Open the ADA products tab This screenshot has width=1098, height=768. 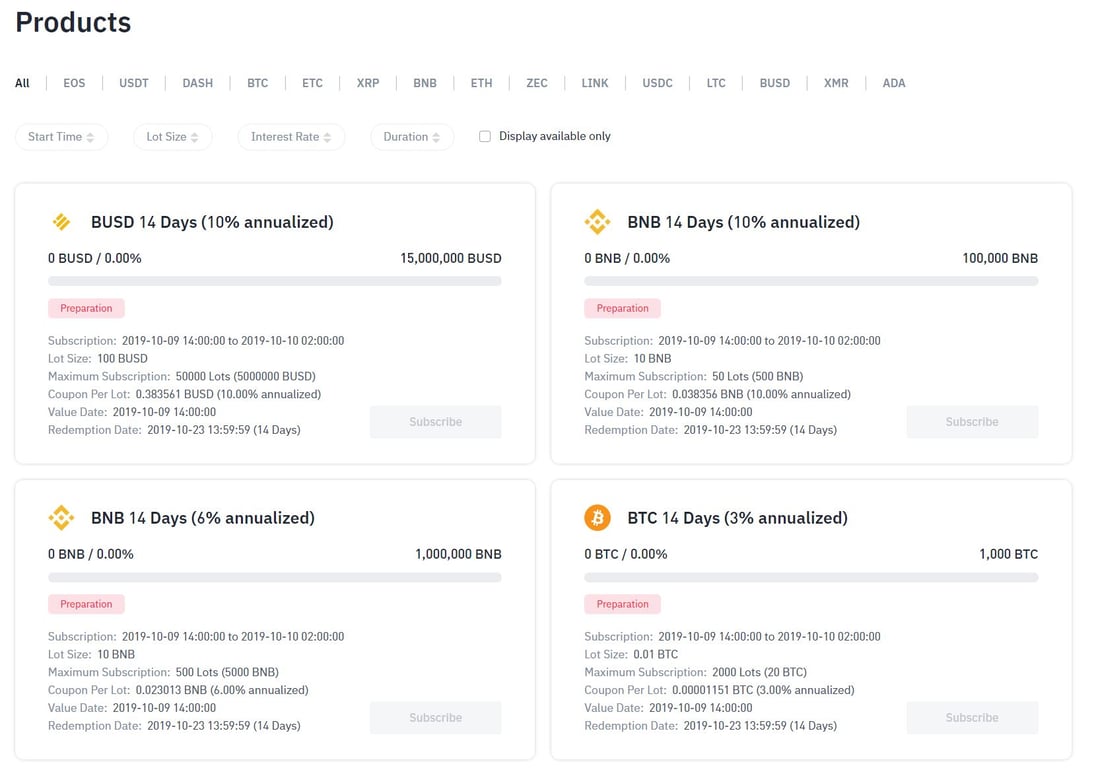(894, 83)
